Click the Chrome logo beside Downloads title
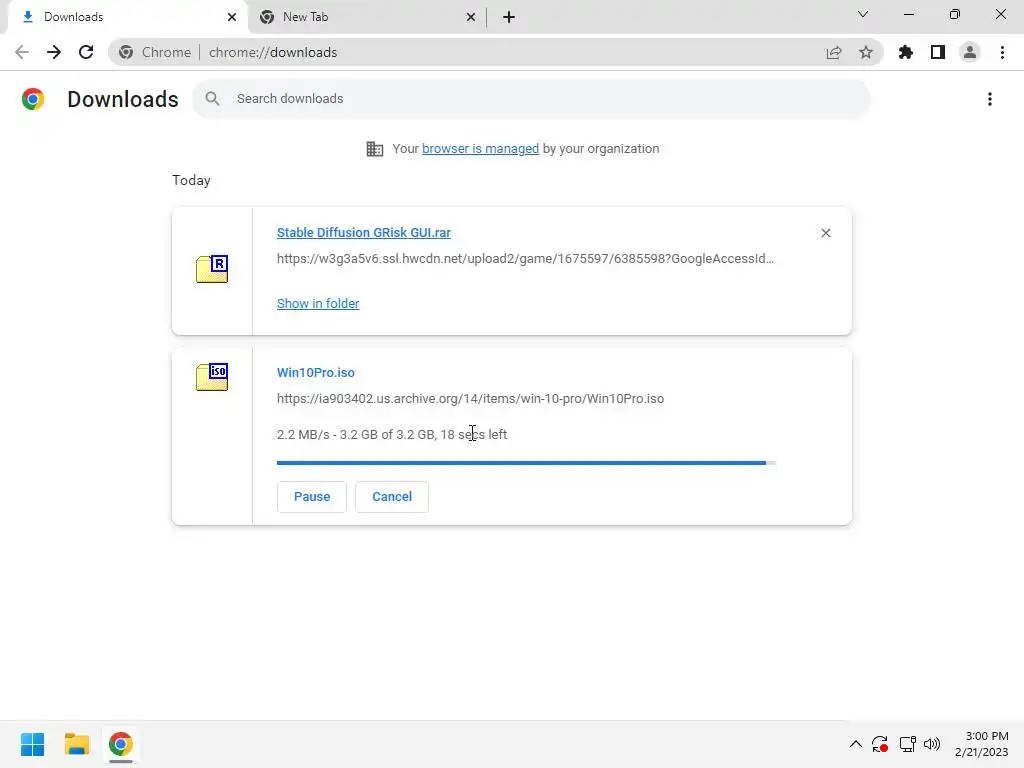The width and height of the screenshot is (1024, 768). point(33,99)
